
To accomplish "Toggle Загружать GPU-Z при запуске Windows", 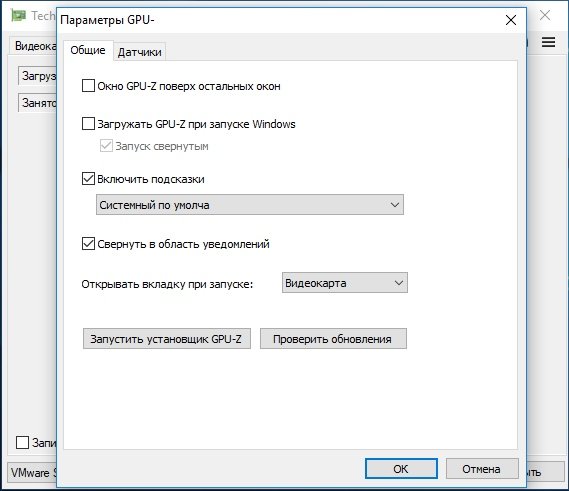I will pos(88,124).
